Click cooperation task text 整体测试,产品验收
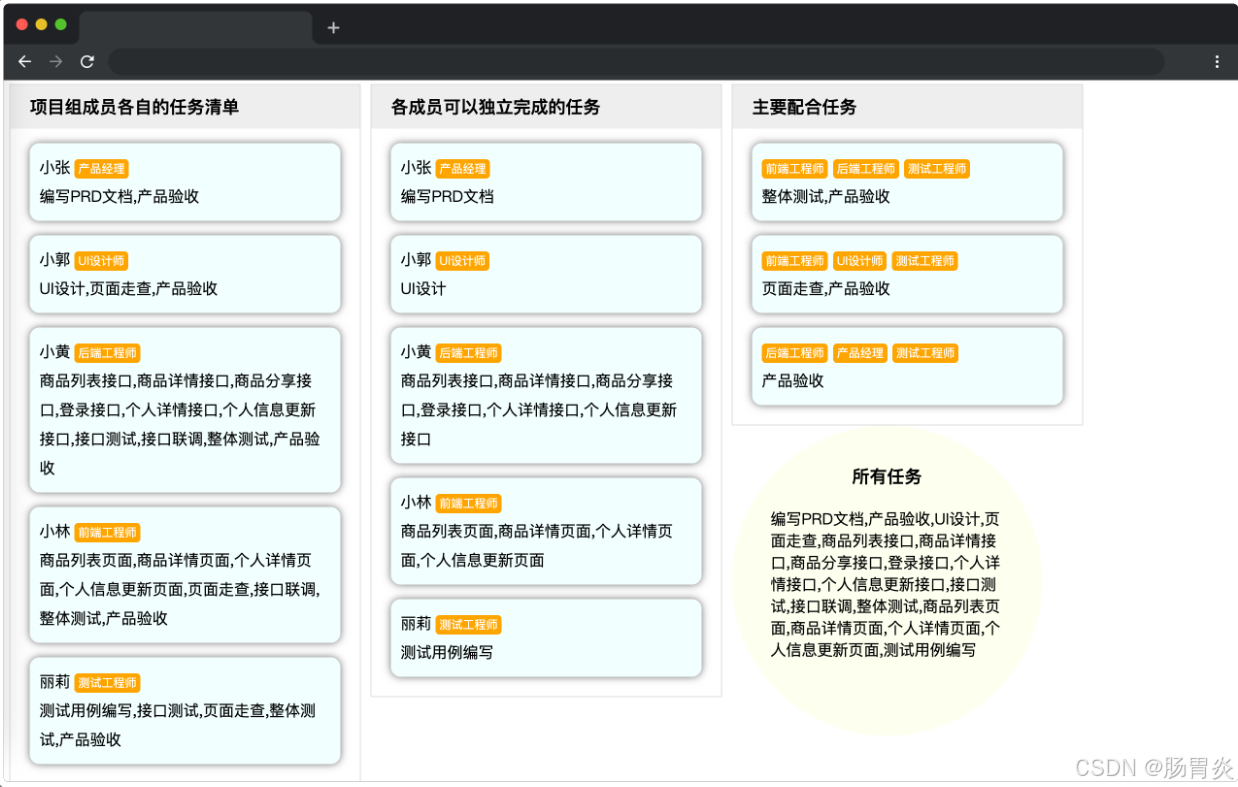 (826, 197)
